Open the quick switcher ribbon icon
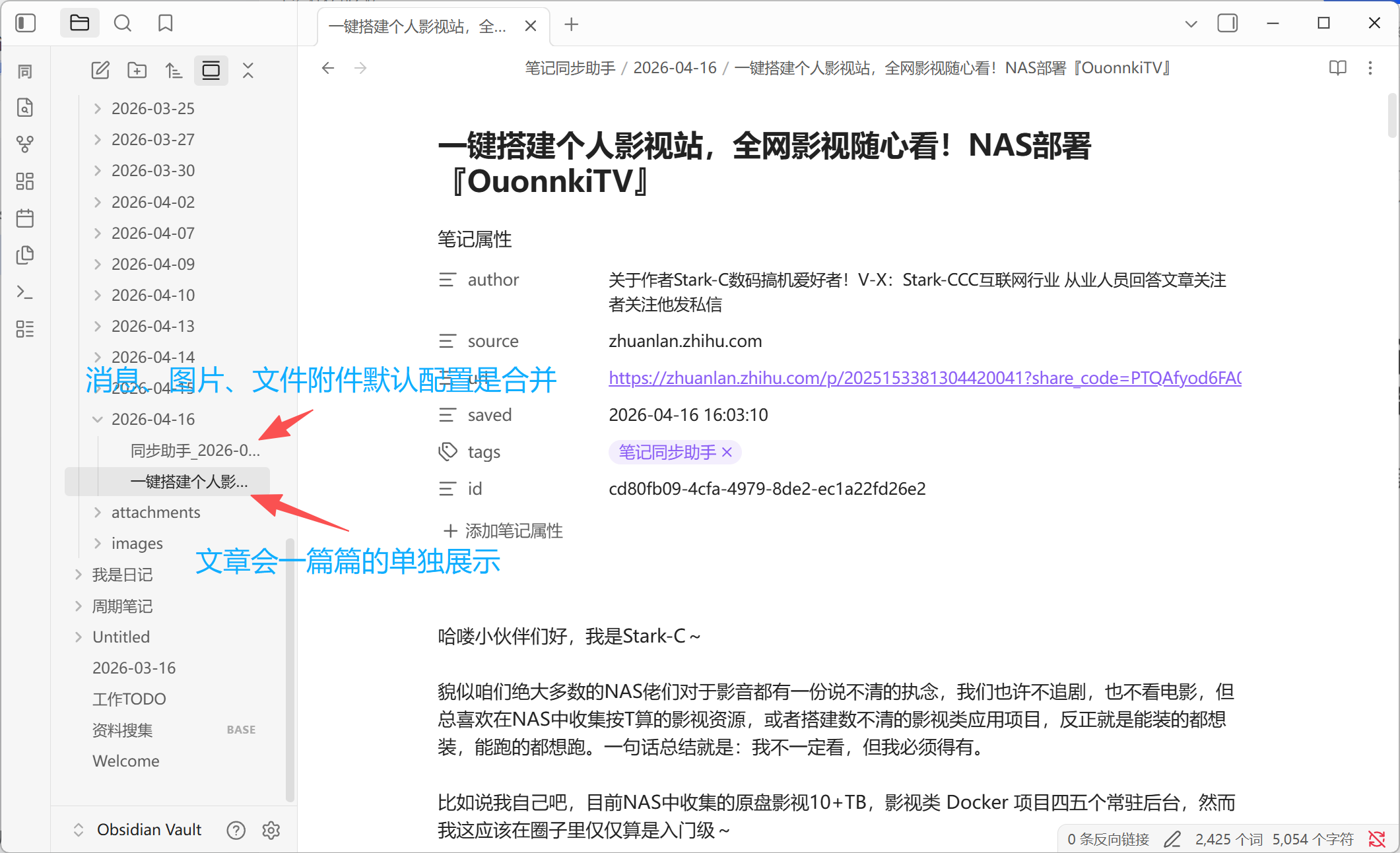 [25, 107]
